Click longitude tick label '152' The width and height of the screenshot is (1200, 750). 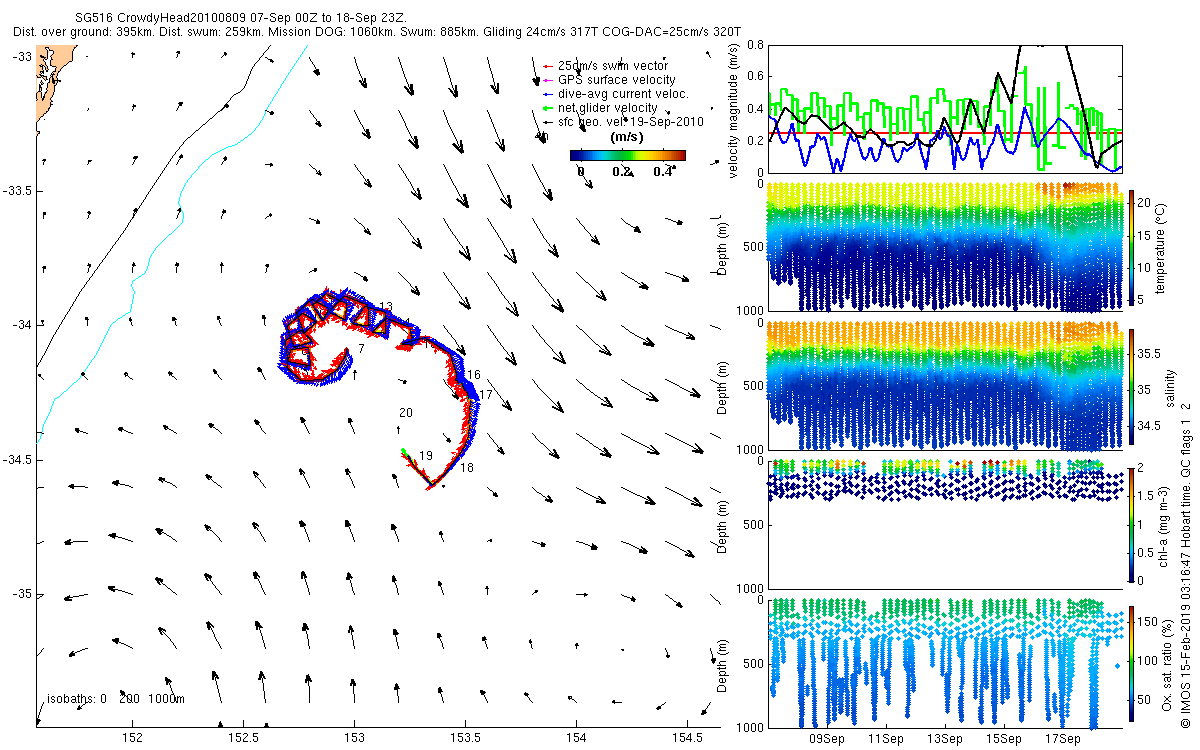(x=132, y=739)
